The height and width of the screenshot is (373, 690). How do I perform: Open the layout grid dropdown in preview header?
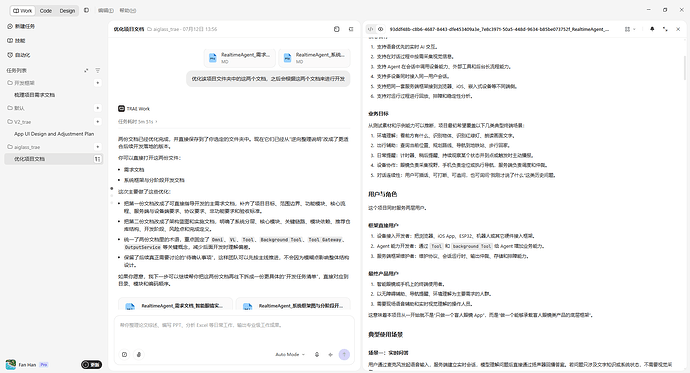[630, 29]
